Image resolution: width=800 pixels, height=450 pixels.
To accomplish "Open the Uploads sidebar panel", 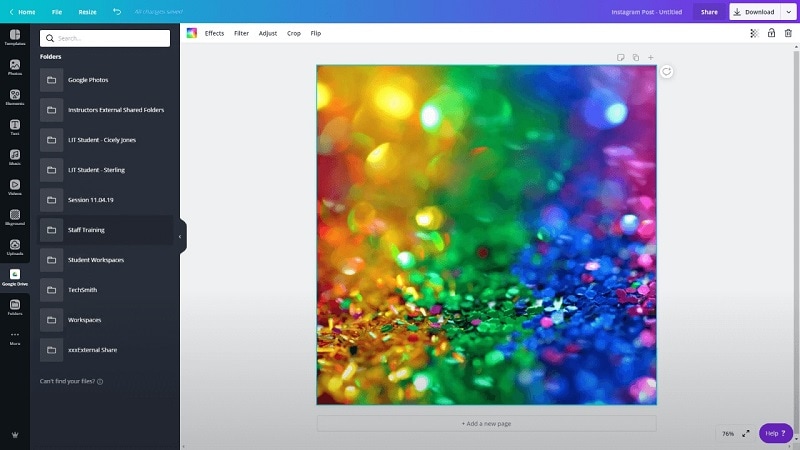I will [x=15, y=247].
